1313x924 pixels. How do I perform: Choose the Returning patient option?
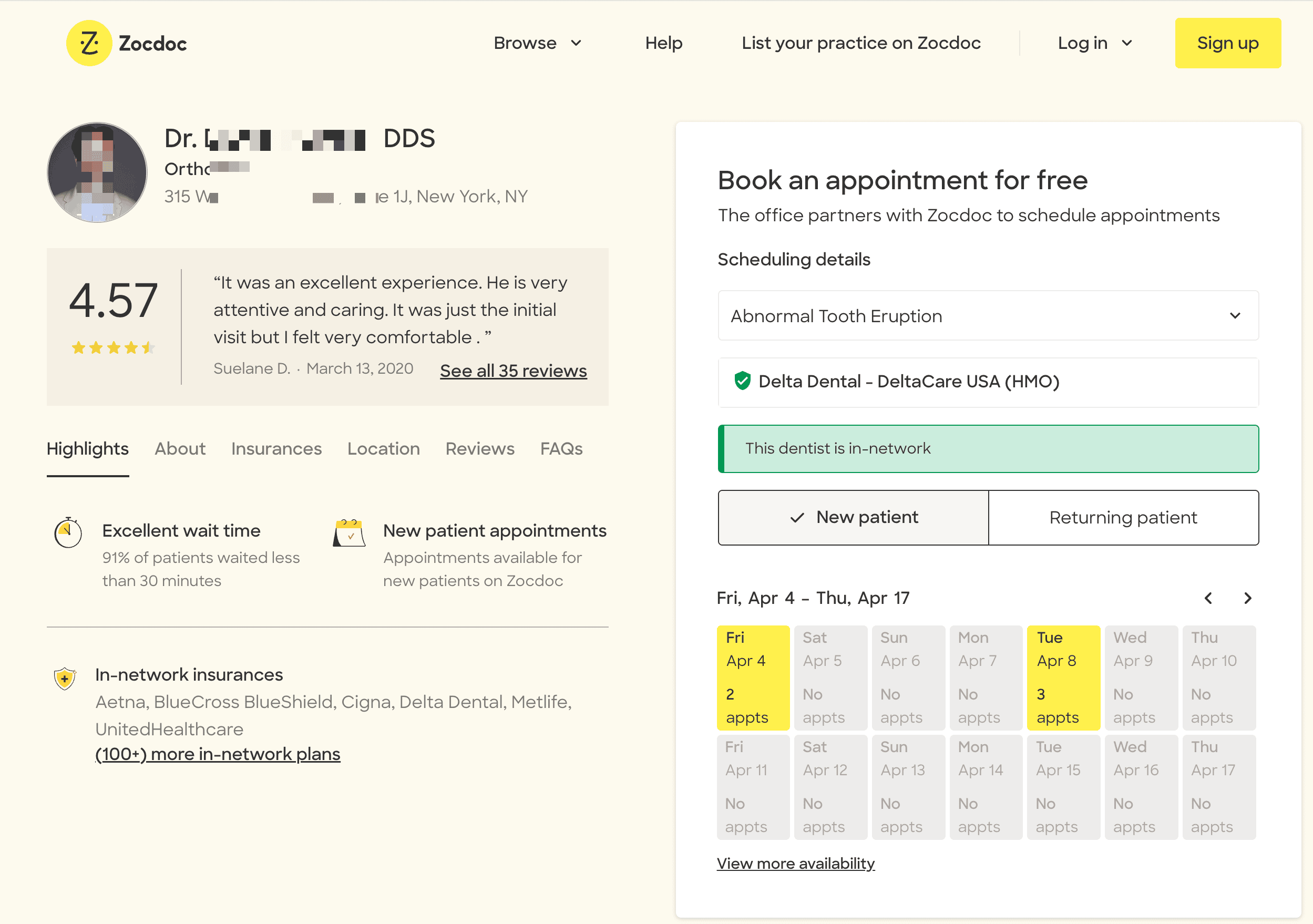point(1123,518)
